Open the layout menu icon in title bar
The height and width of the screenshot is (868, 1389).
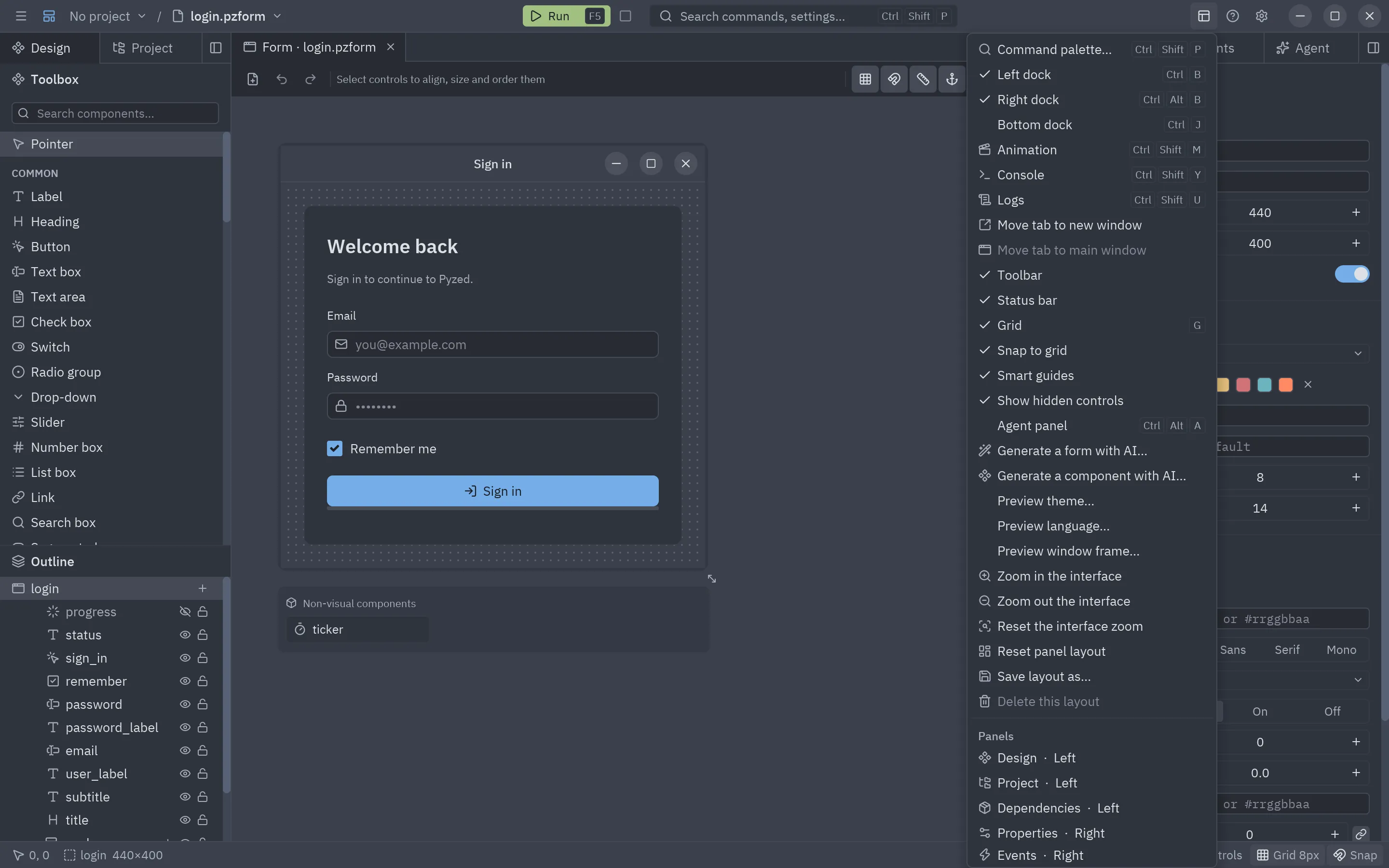1204,16
